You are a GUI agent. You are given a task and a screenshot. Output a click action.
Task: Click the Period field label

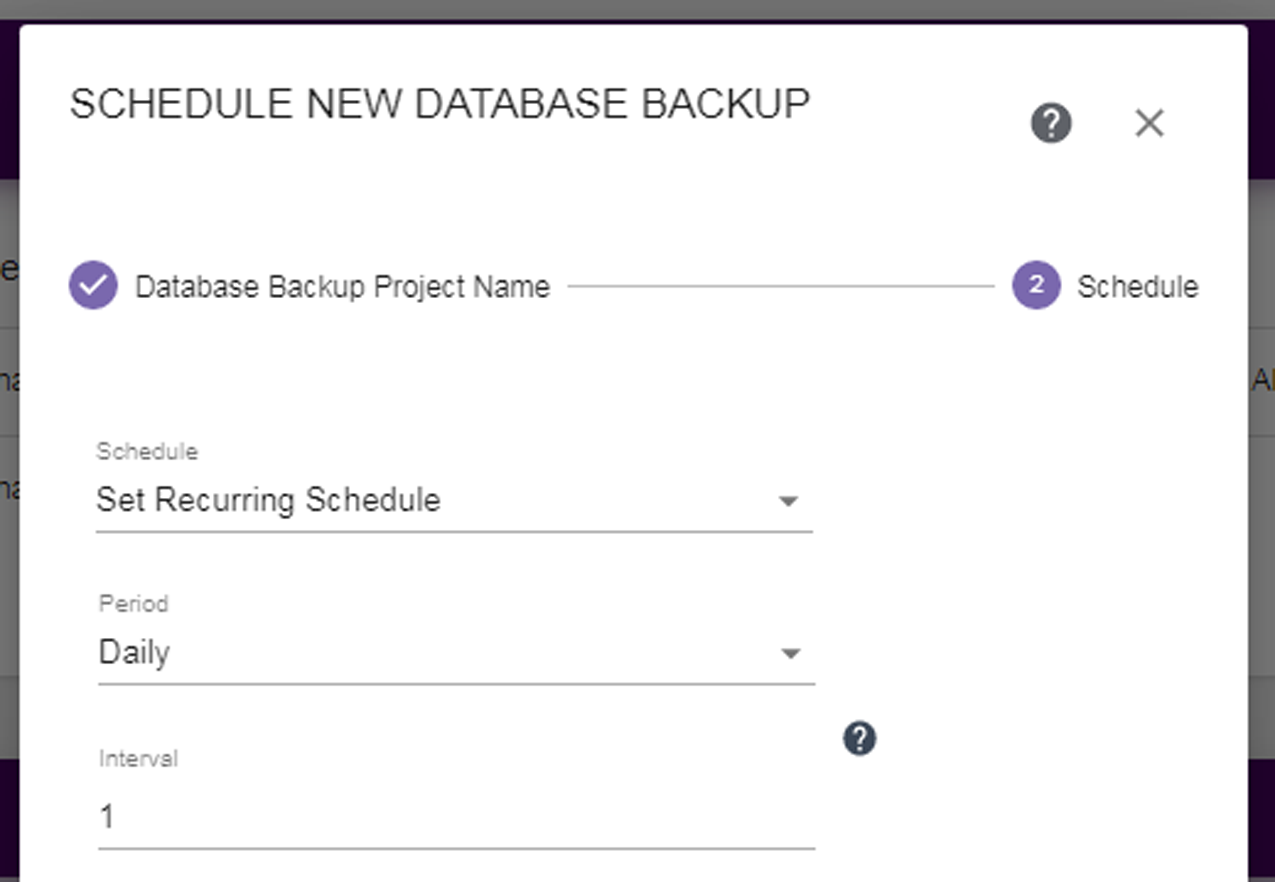[133, 604]
